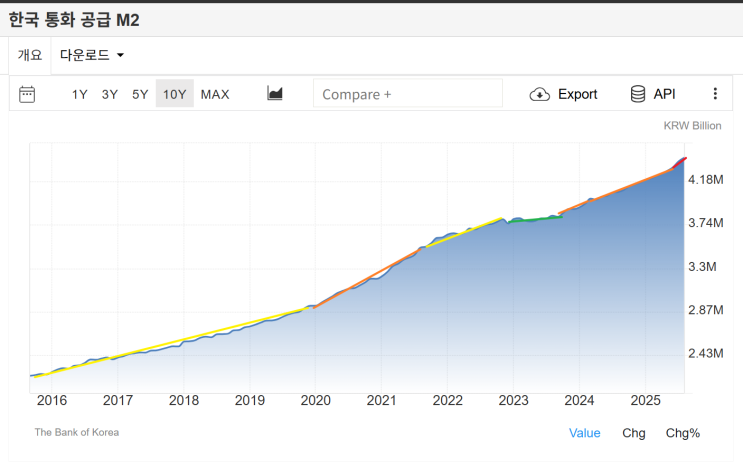
Task: Click the 4.18M y-axis label
Action: click(706, 180)
